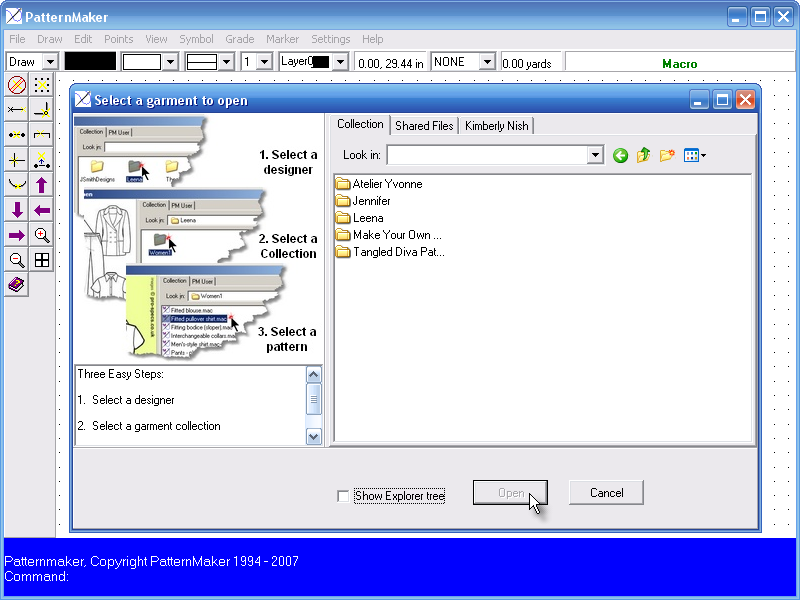Screen dimensions: 800x600
Task: Open the Symbol menu
Action: pyautogui.click(x=196, y=39)
